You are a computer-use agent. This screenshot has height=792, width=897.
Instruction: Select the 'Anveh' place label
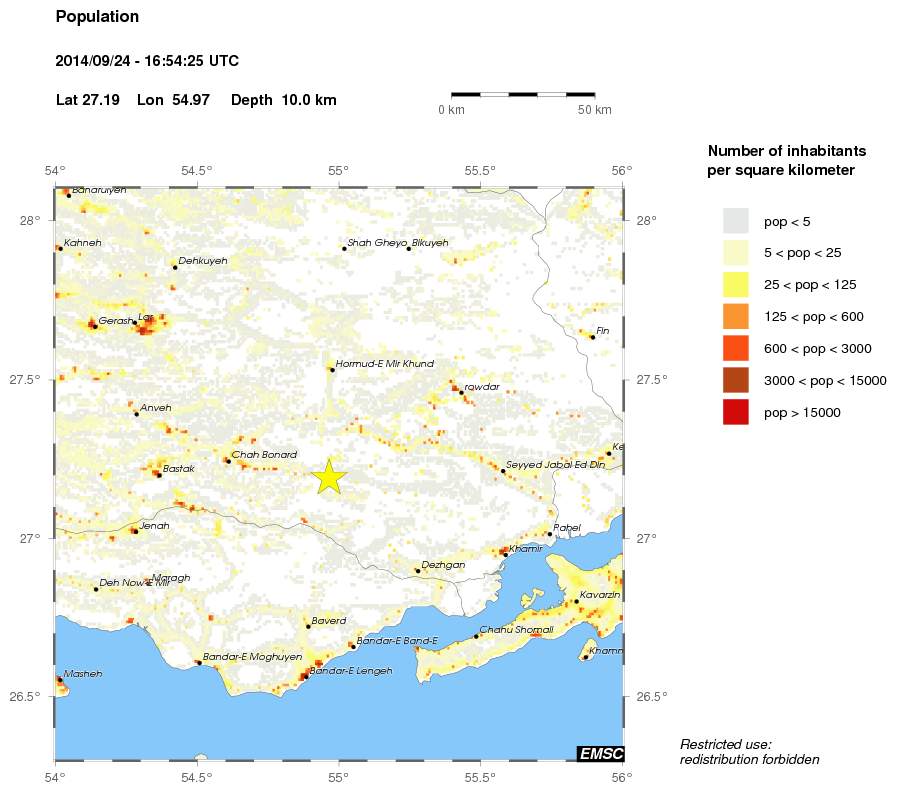tap(156, 408)
